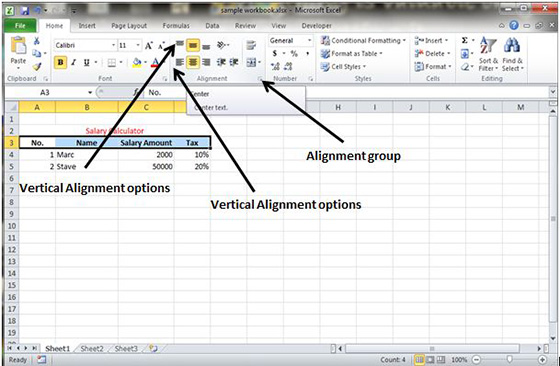This screenshot has height=366, width=560.
Task: Toggle Italic formatting
Action: tap(74, 63)
